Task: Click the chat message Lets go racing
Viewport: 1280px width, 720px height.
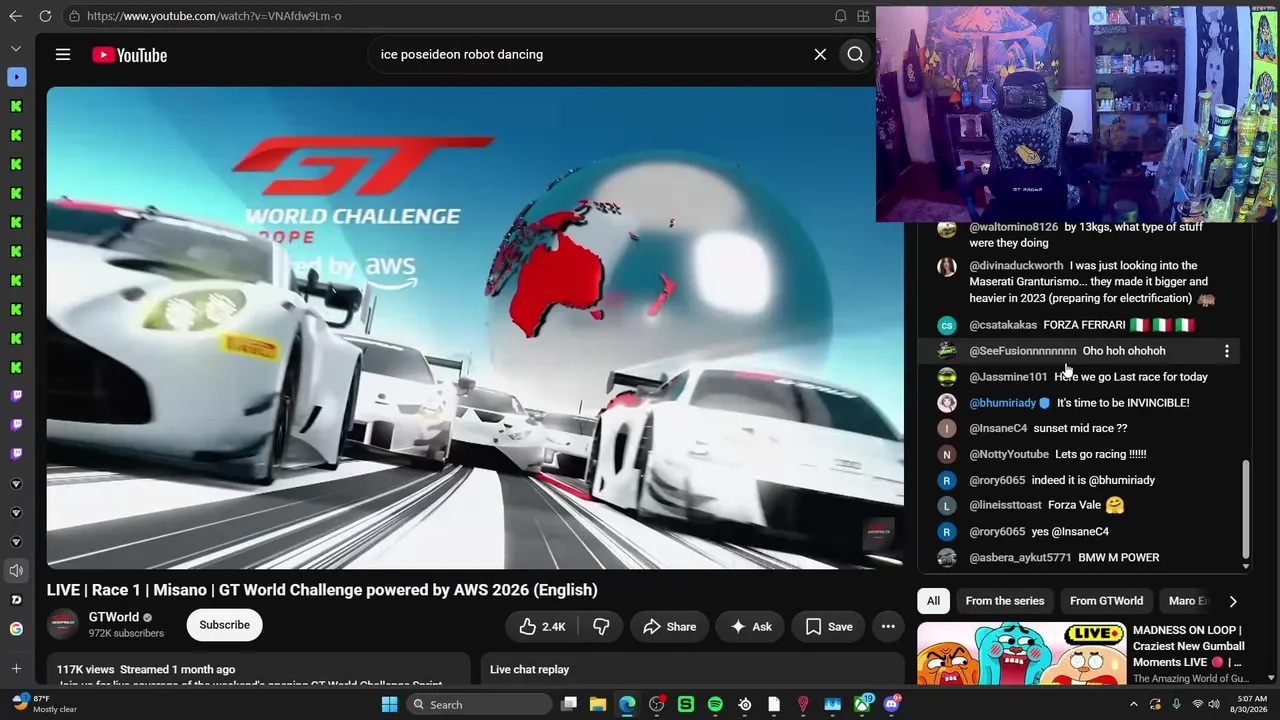Action: [1100, 454]
